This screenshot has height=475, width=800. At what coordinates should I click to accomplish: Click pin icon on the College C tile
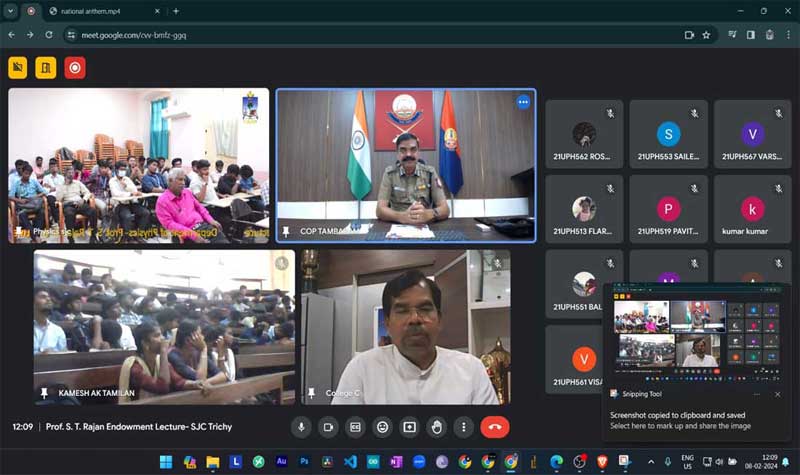[x=311, y=393]
